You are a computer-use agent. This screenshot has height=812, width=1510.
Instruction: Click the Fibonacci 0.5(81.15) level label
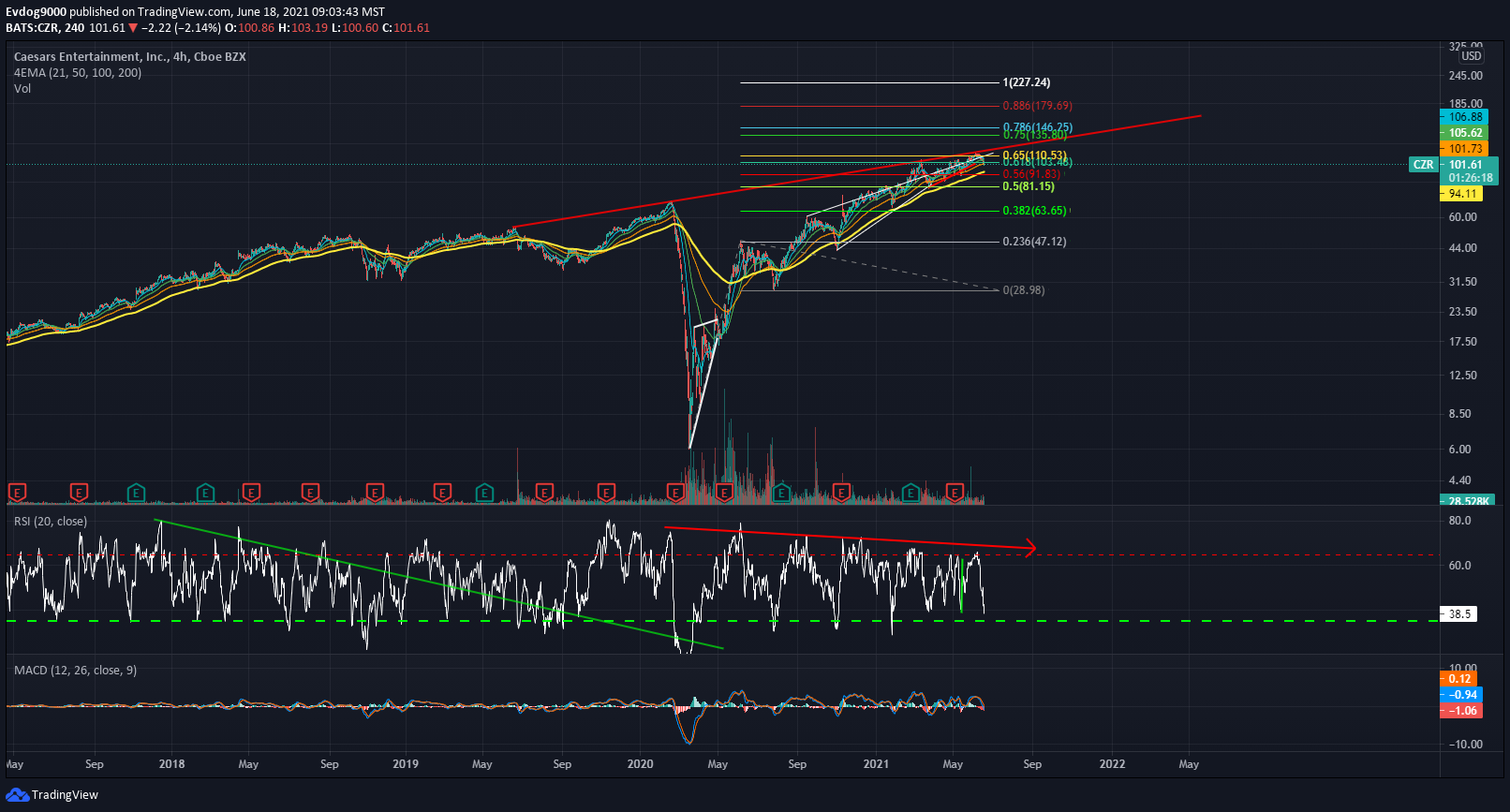coord(1029,186)
